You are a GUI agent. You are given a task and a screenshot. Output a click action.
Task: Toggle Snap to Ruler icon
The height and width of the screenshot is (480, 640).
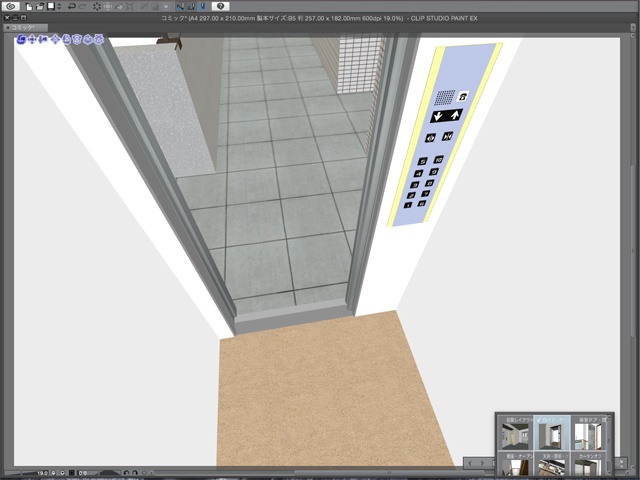pos(180,6)
